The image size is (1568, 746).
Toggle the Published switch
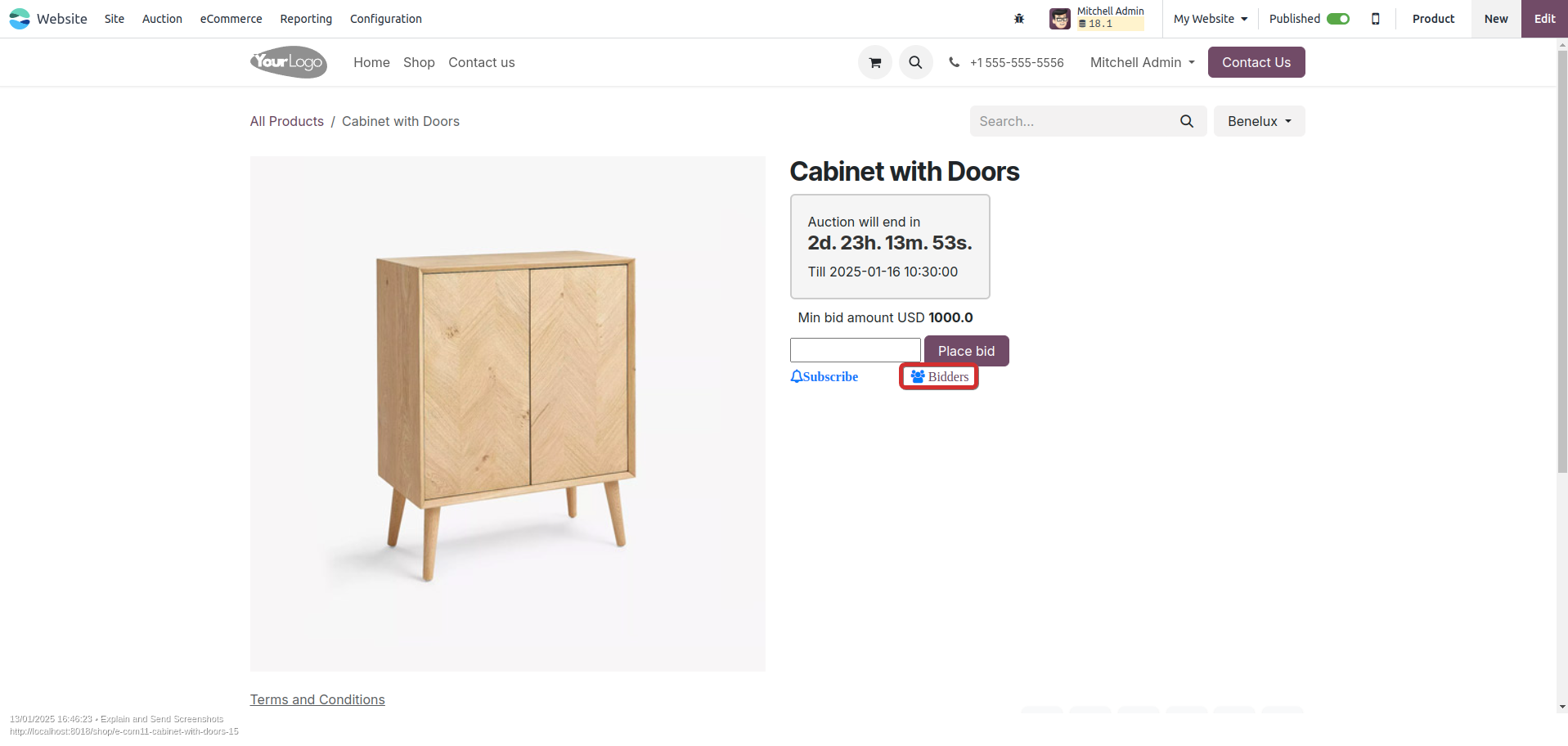point(1337,19)
